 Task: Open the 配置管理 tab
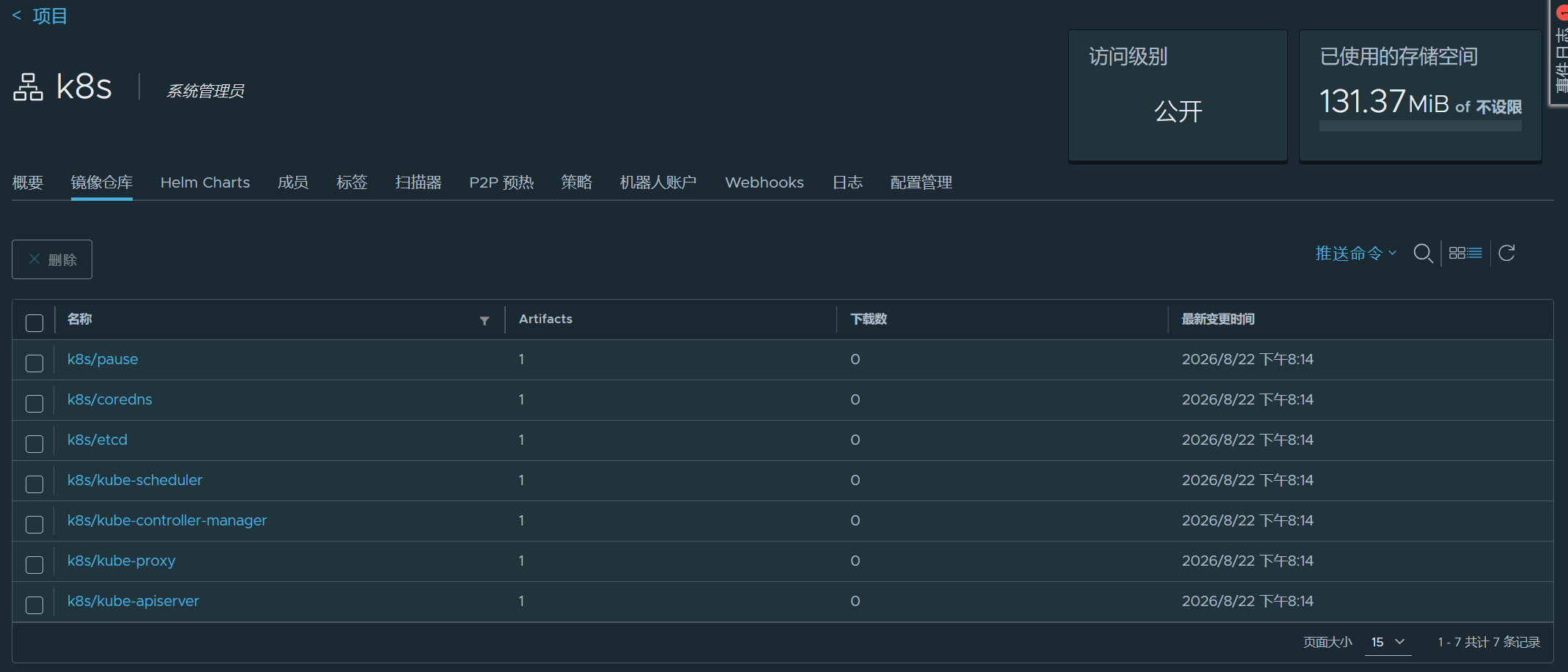coord(921,182)
